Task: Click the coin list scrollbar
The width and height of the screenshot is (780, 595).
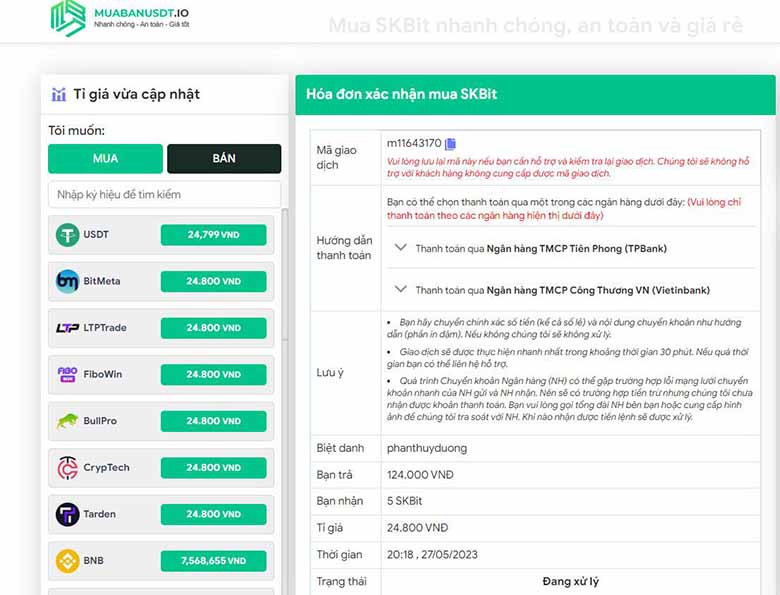Action: 285,274
